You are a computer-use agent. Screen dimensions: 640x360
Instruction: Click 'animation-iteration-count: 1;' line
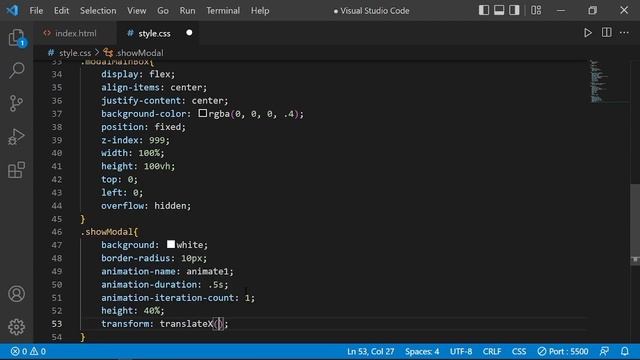point(178,298)
